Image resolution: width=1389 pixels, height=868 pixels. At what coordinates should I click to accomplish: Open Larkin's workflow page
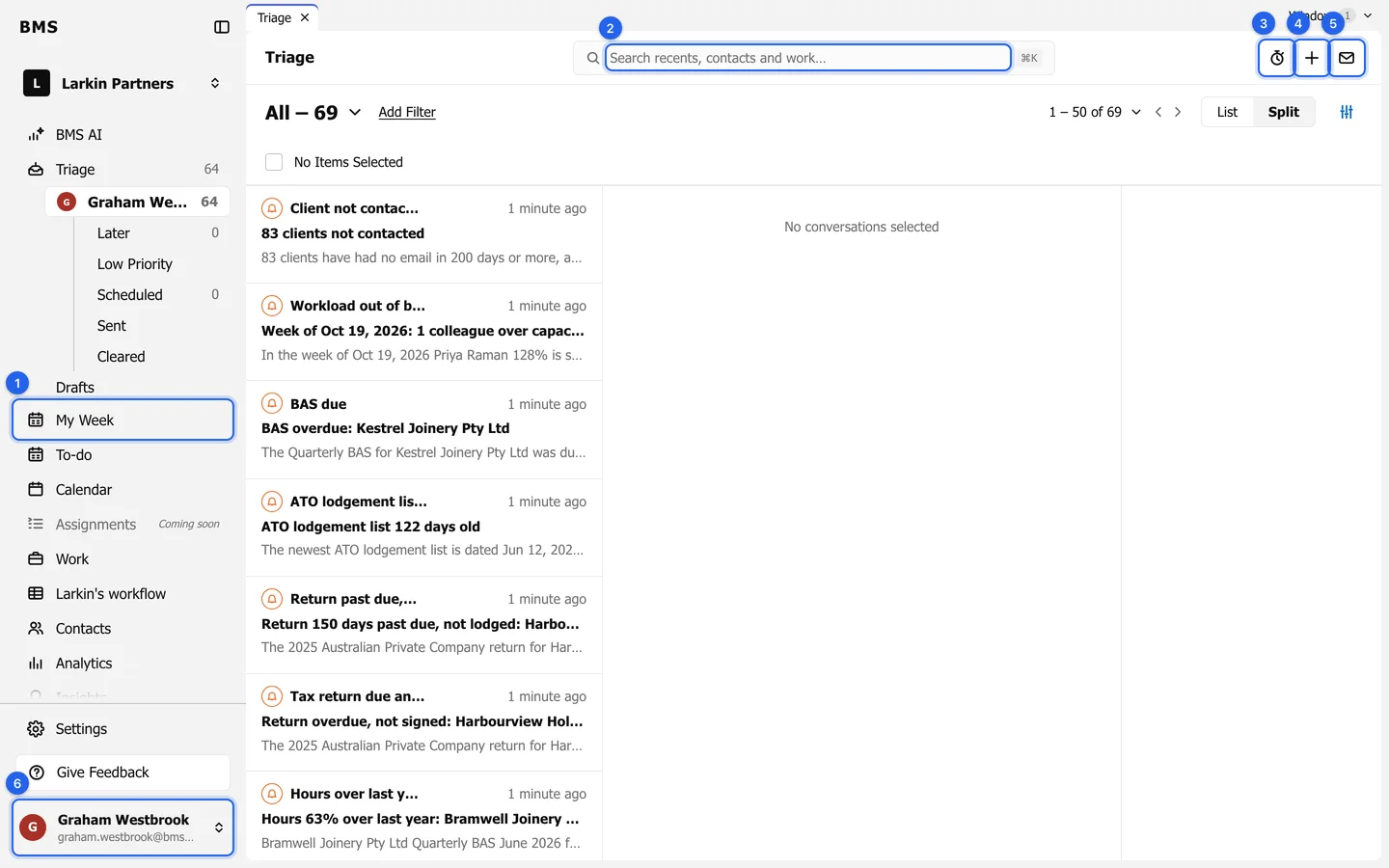[x=123, y=594]
